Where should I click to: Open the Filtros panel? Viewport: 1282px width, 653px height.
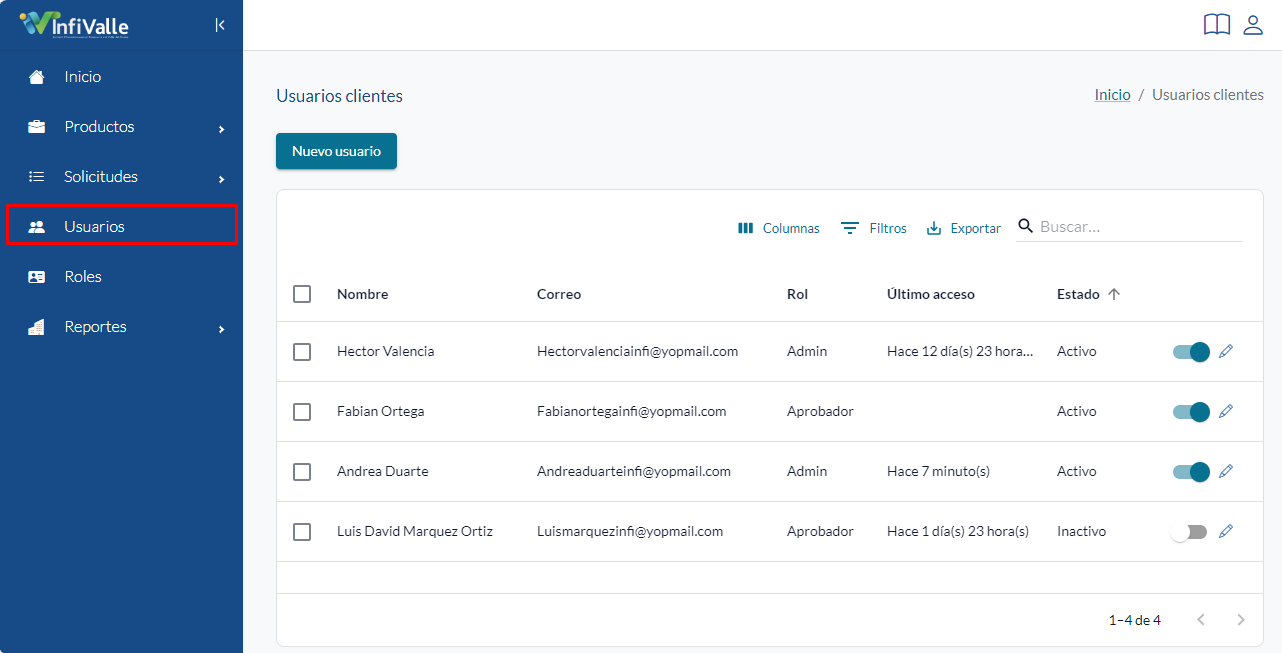coord(874,228)
